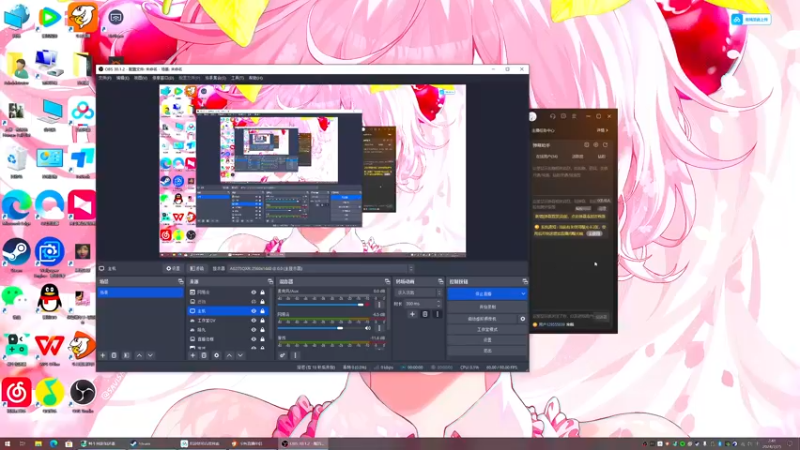Open the Windows Start button on the taskbar
The height and width of the screenshot is (450, 800).
point(7,444)
